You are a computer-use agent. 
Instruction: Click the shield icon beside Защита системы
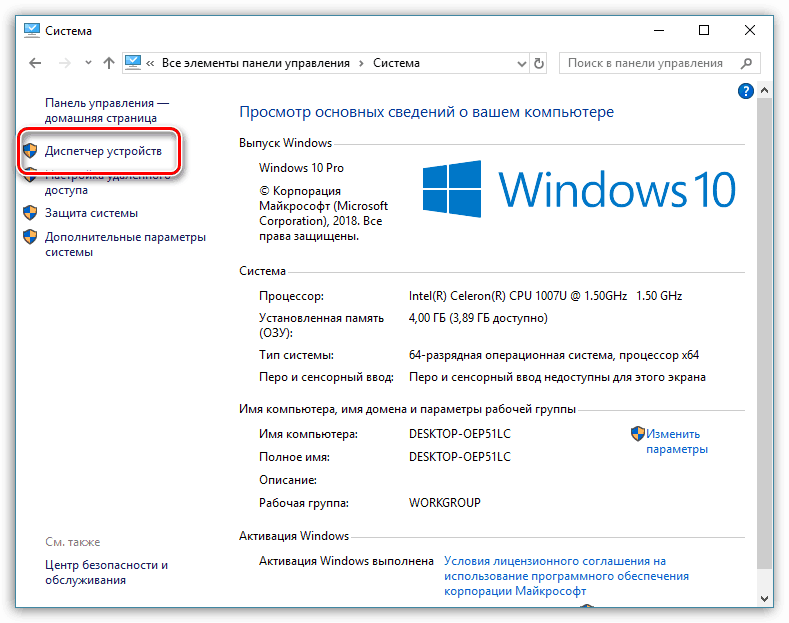click(x=30, y=213)
